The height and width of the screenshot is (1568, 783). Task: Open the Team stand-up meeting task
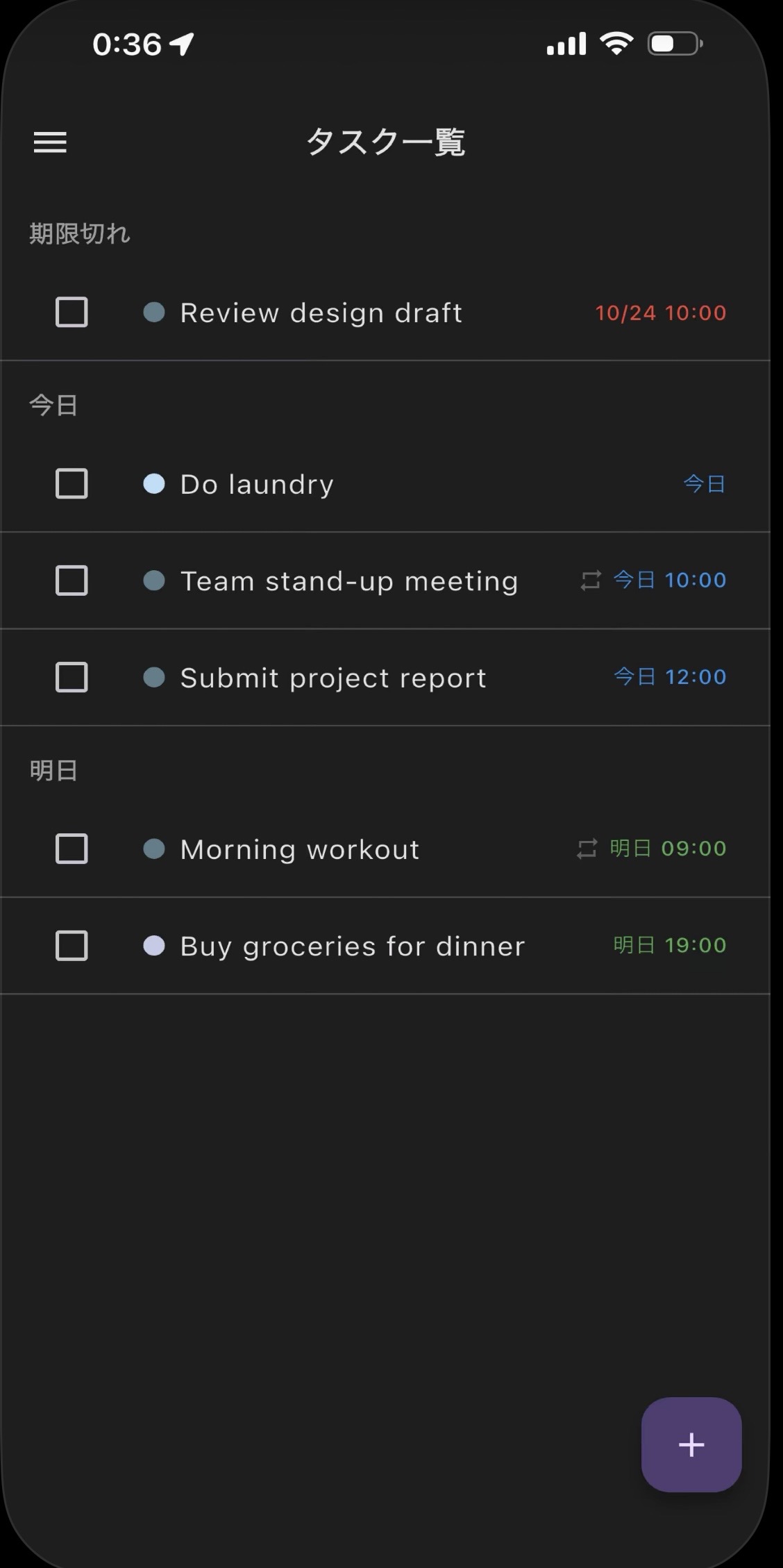click(x=349, y=581)
